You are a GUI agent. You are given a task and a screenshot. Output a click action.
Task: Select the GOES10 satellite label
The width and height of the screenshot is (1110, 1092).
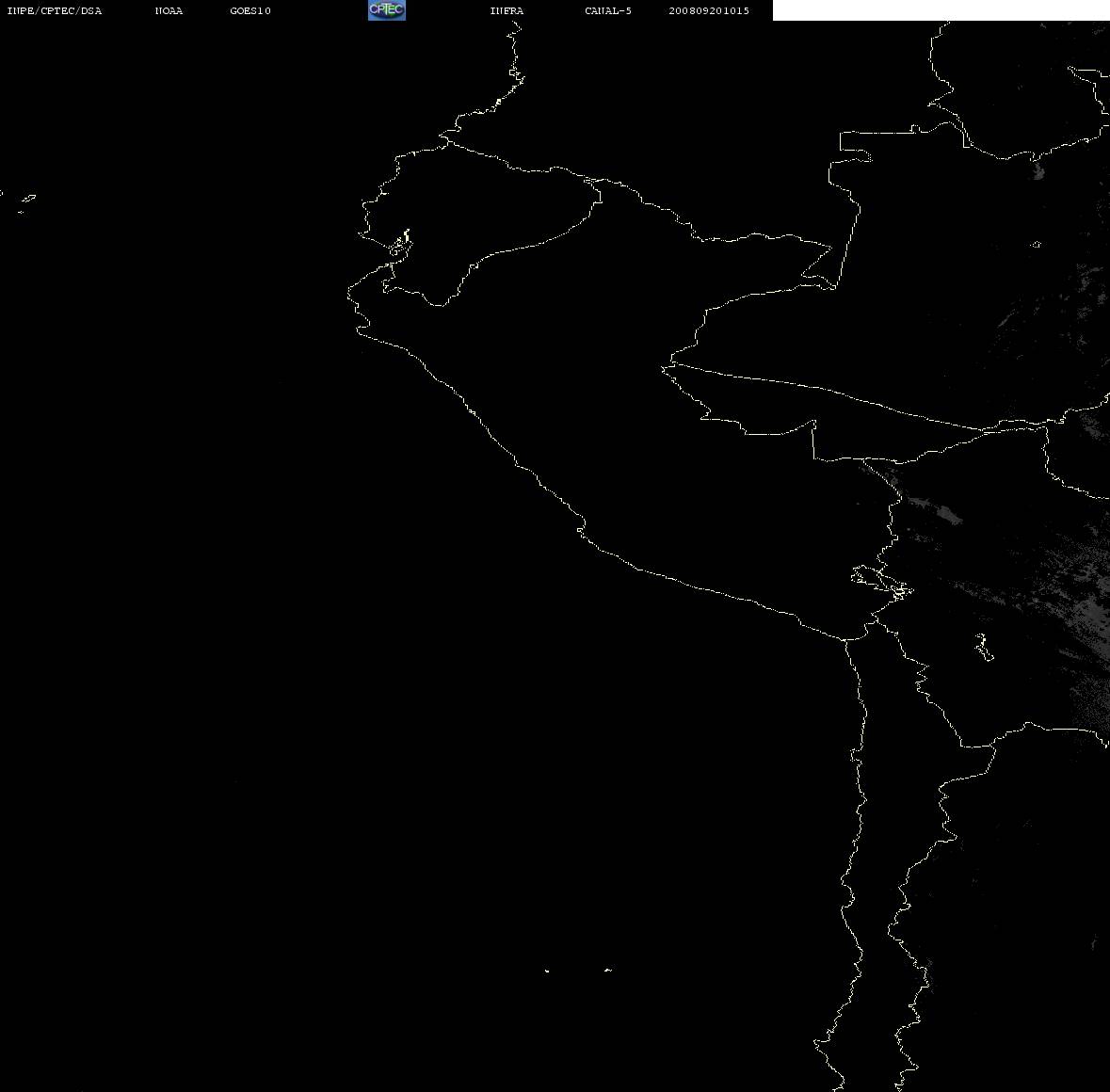tap(250, 10)
